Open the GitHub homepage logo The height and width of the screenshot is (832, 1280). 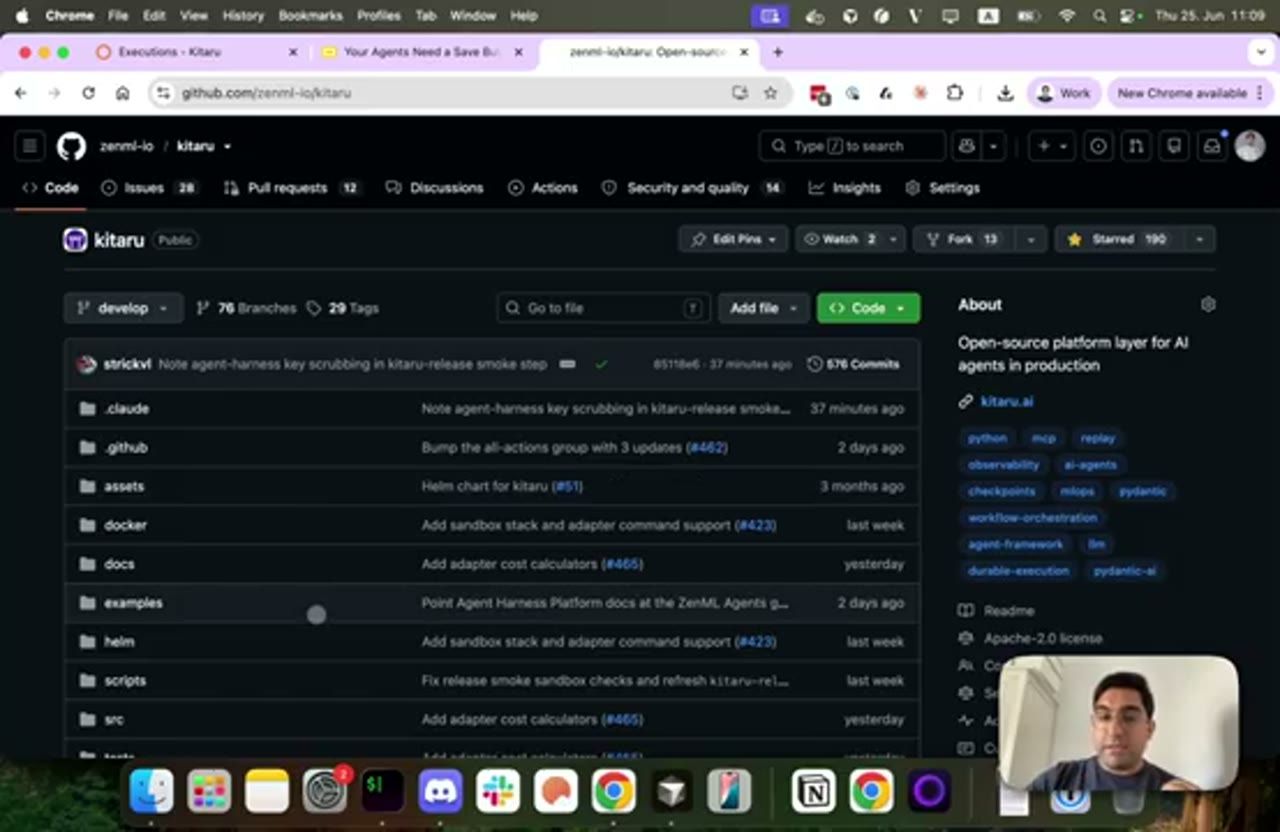(x=71, y=146)
